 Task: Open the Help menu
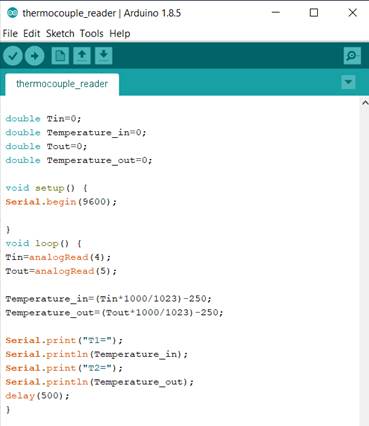tap(120, 33)
